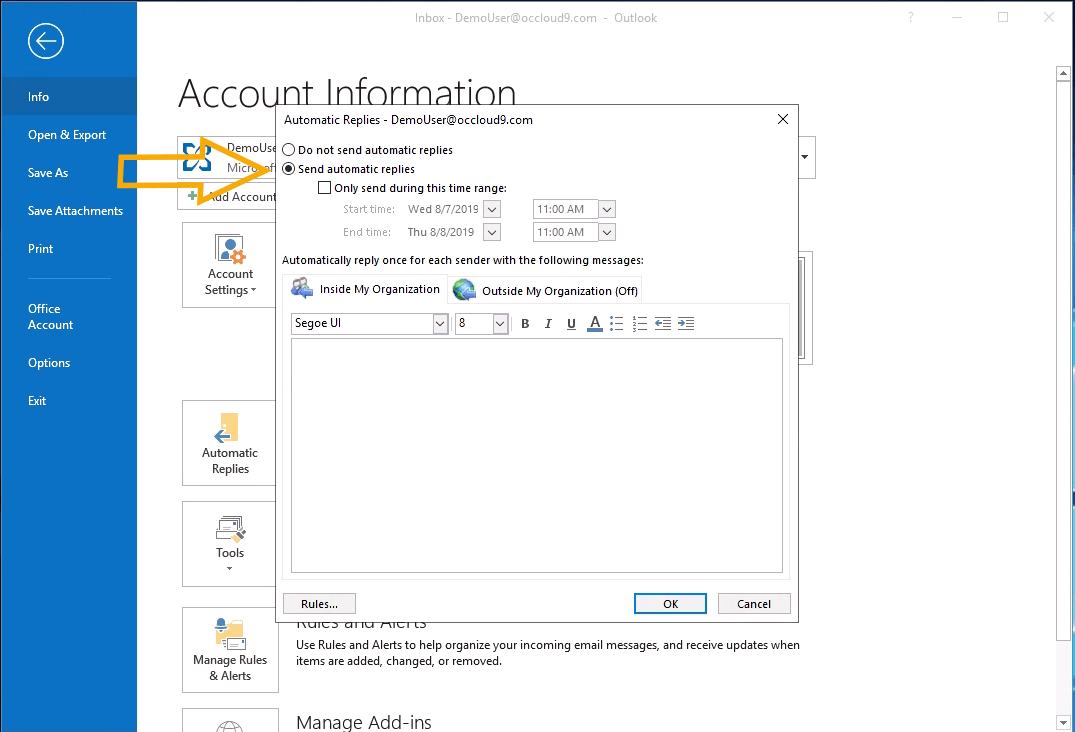Open the Tools tile
The image size is (1075, 732).
tap(230, 544)
